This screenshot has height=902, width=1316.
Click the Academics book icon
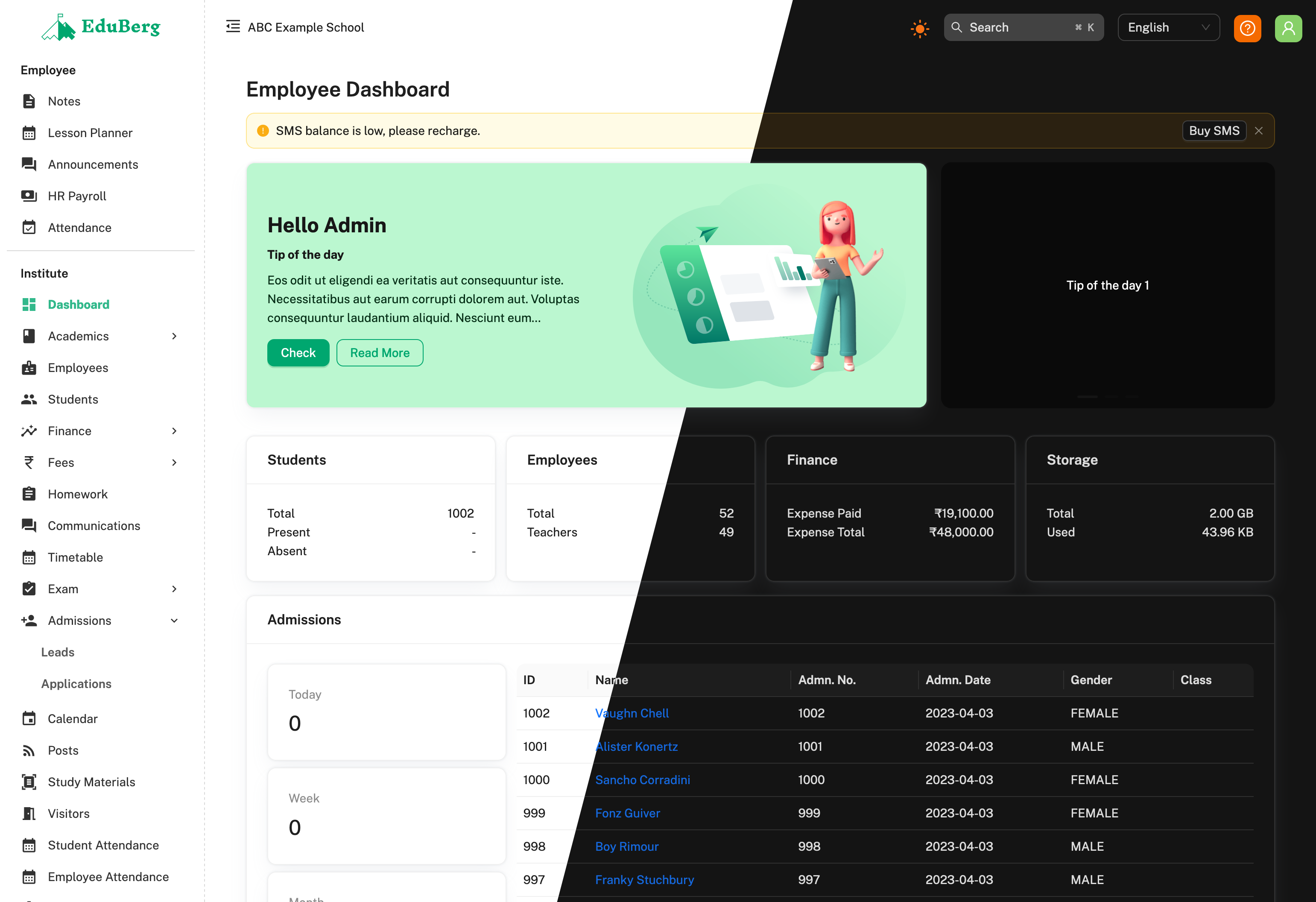point(29,337)
